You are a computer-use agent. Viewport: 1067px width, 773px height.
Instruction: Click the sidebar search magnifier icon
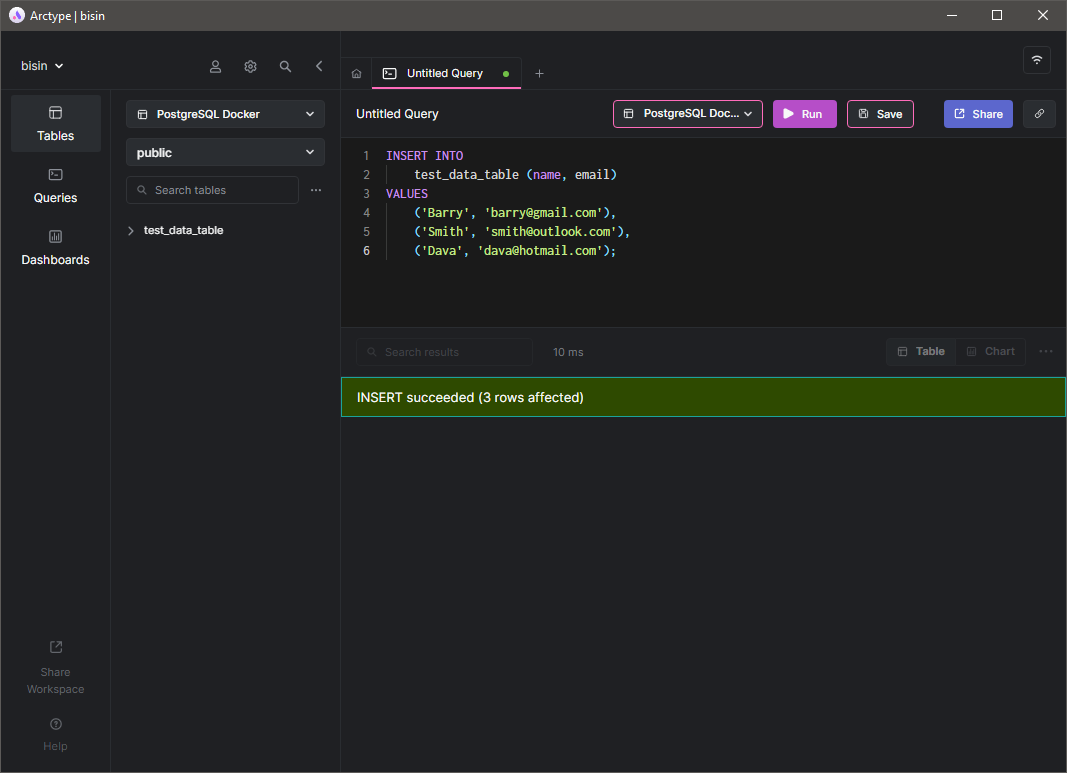pos(285,66)
